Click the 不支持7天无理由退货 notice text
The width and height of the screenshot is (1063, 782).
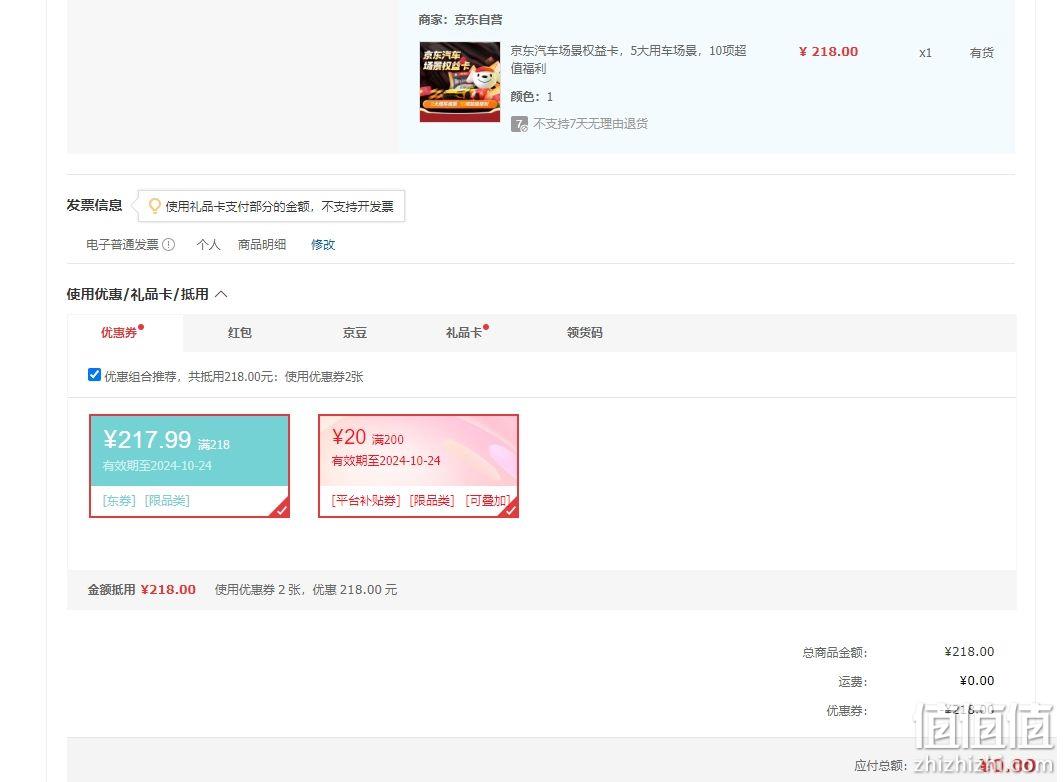click(590, 124)
